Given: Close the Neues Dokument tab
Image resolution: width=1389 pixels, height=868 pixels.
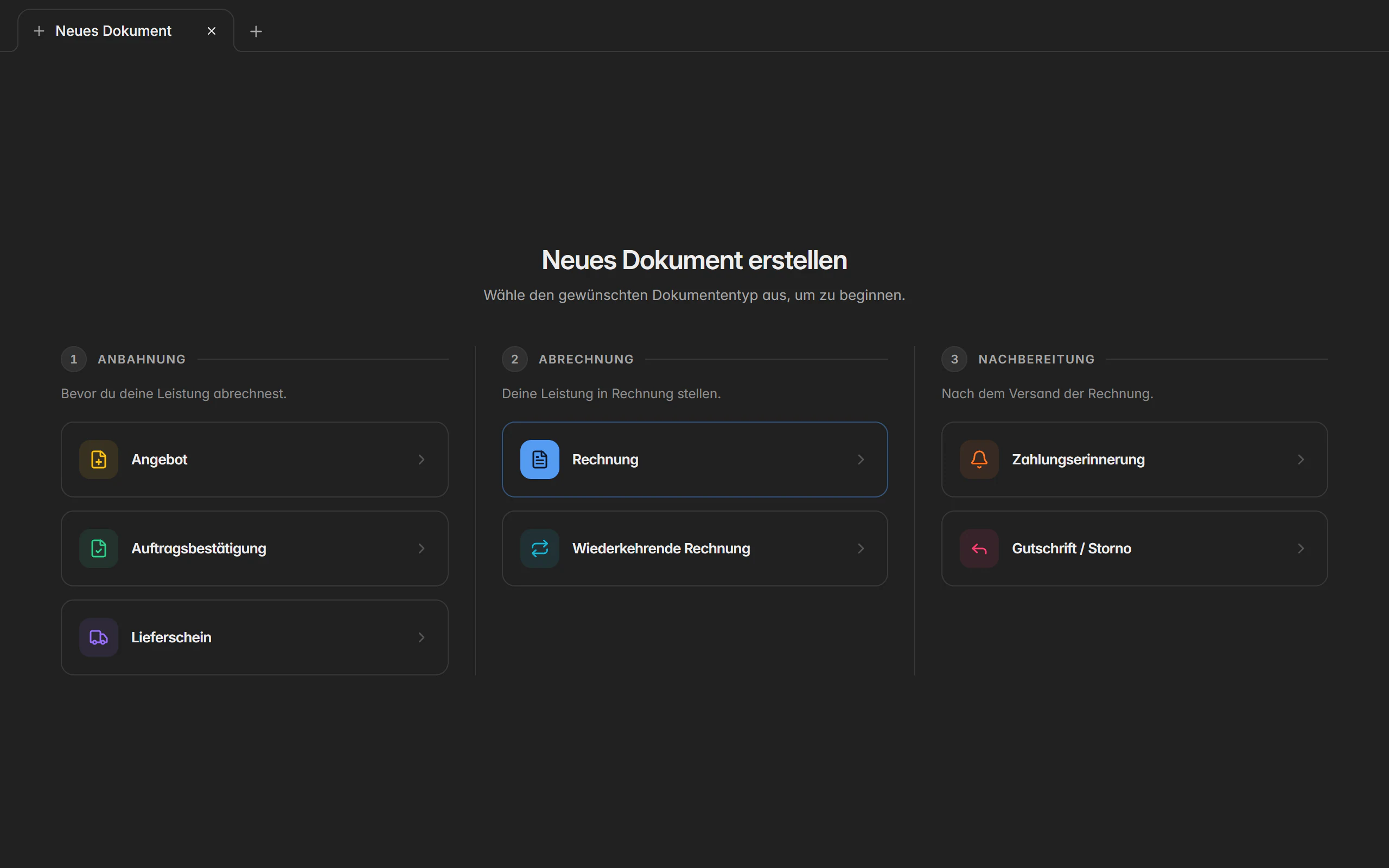Looking at the screenshot, I should [x=211, y=31].
